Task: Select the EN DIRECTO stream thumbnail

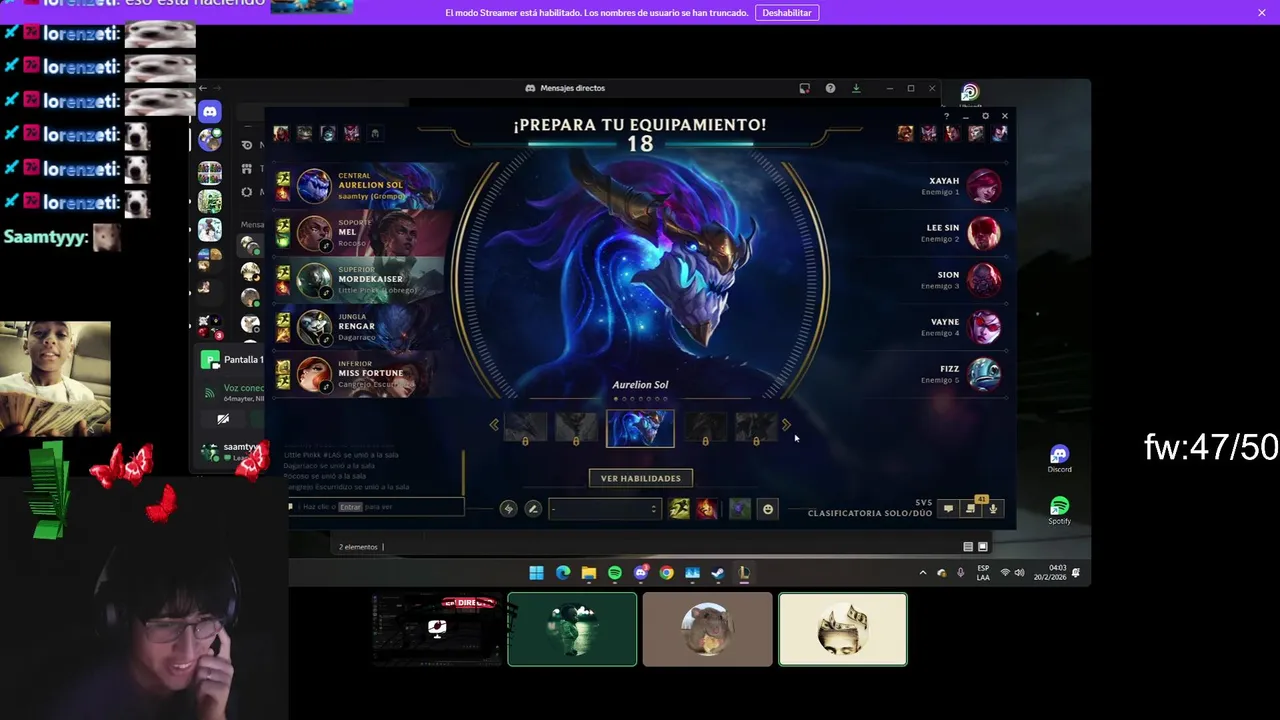Action: pos(436,629)
